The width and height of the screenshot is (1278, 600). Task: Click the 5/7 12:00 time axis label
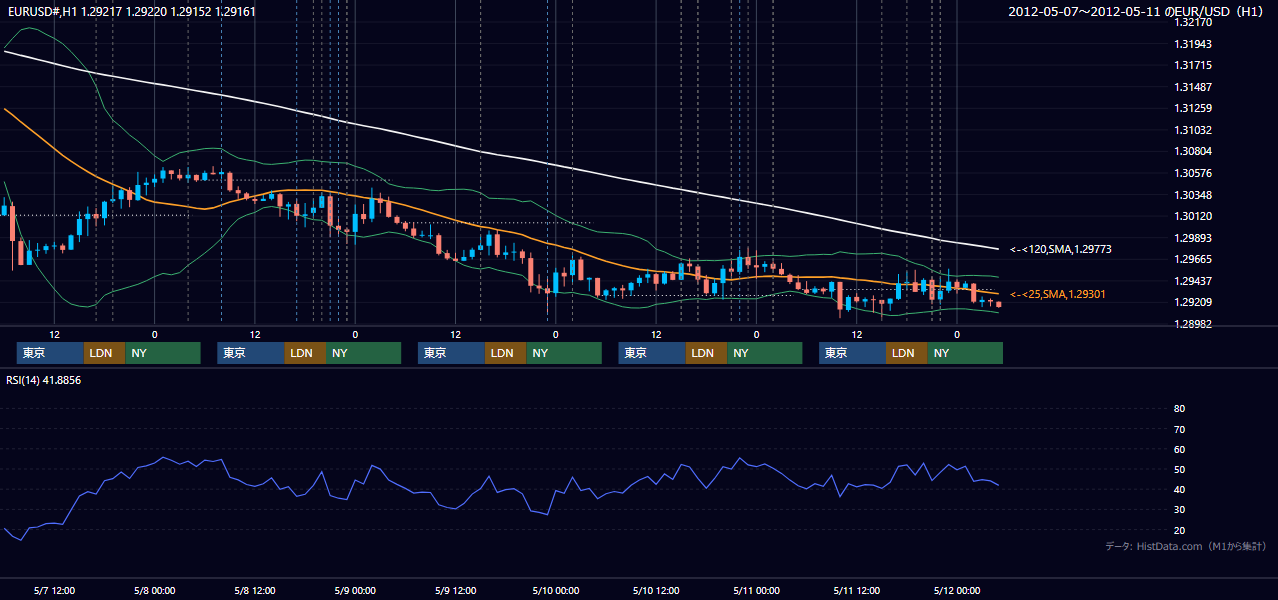54,590
